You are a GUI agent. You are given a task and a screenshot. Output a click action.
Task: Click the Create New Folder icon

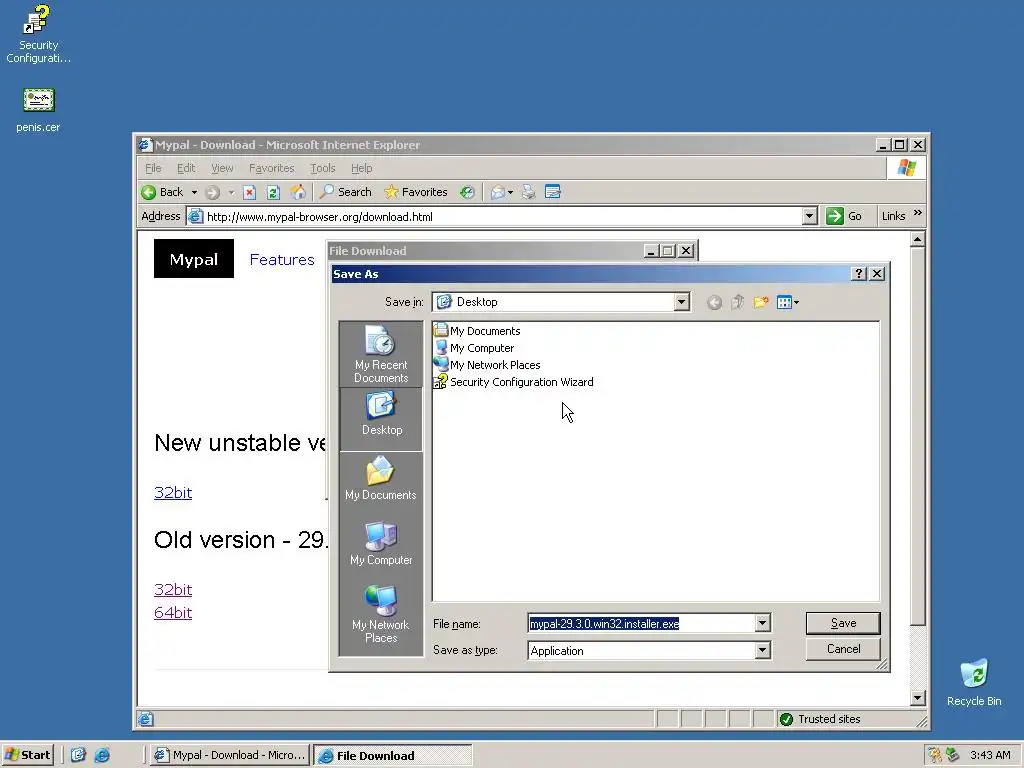tap(761, 302)
